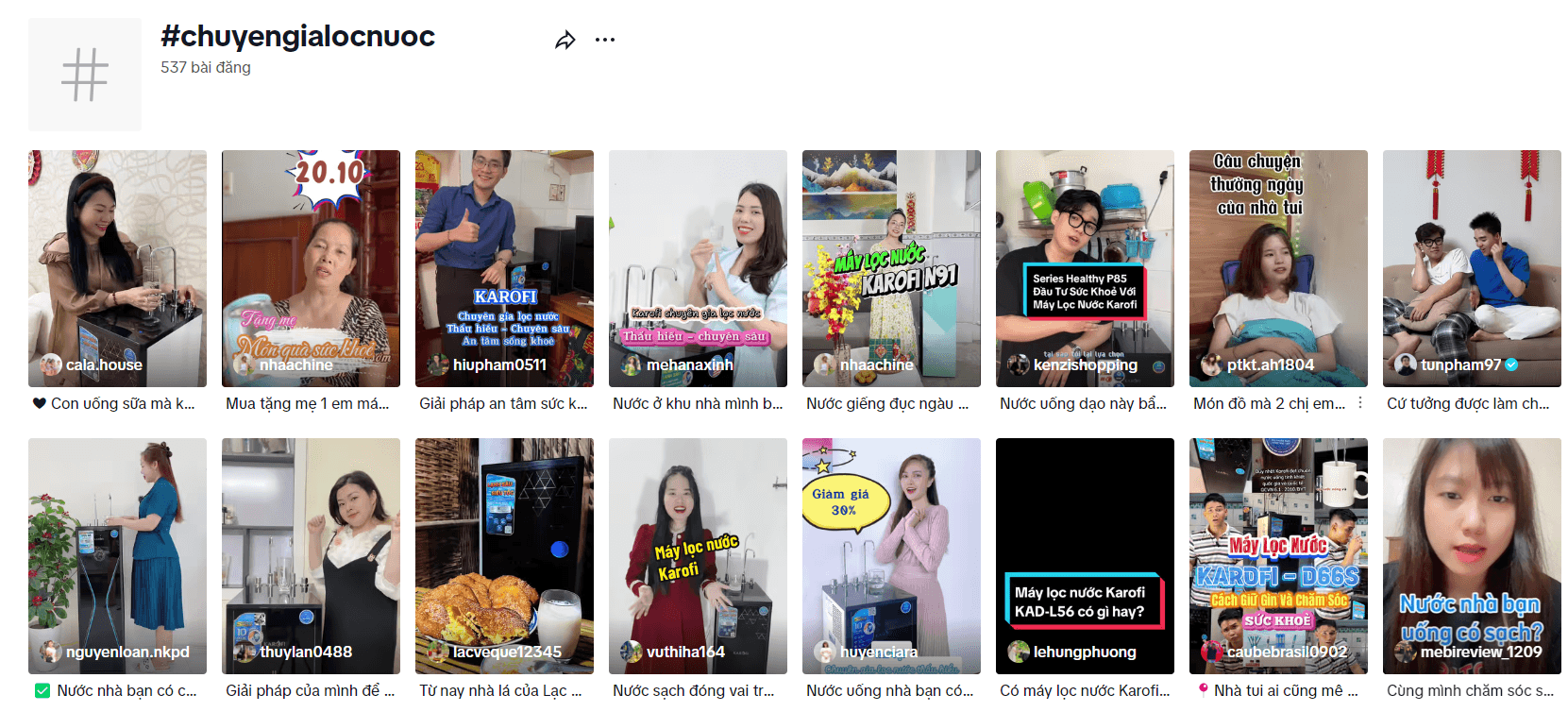Open caption 'Có máy lọc nước Karofi...'
This screenshot has width=1568, height=712.
click(x=1085, y=690)
